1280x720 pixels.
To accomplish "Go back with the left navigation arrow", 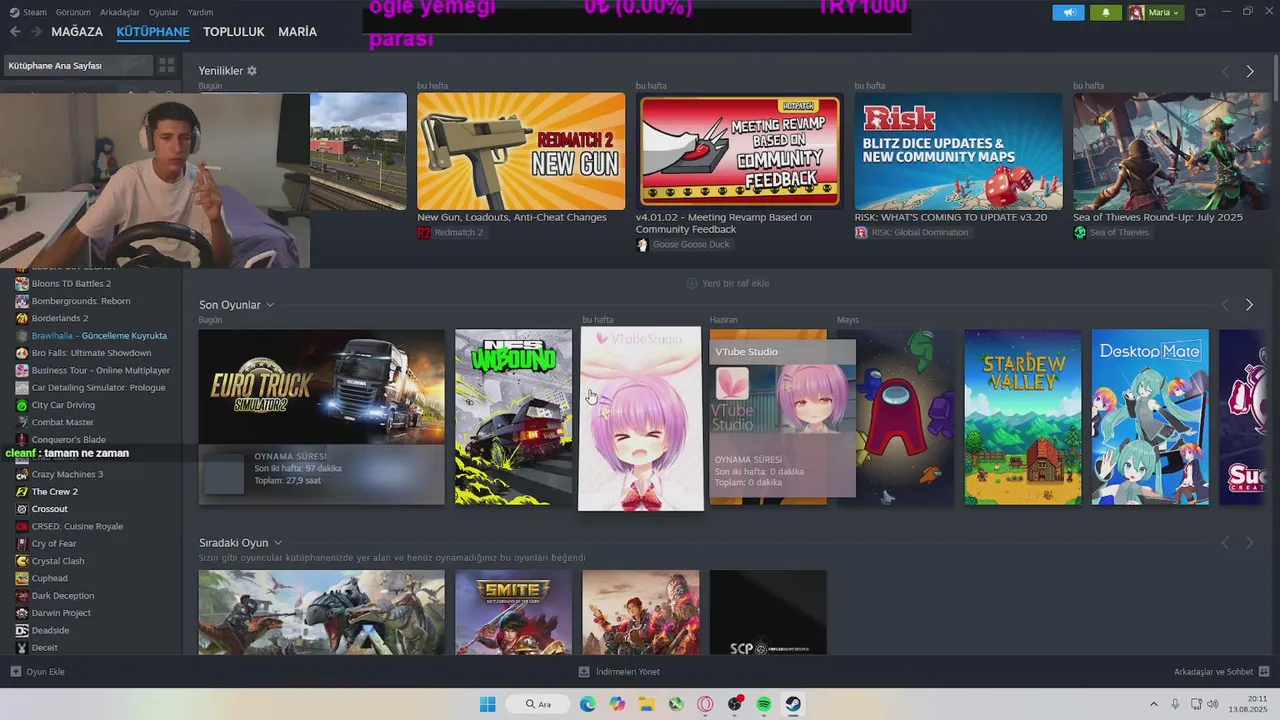I will [x=15, y=32].
